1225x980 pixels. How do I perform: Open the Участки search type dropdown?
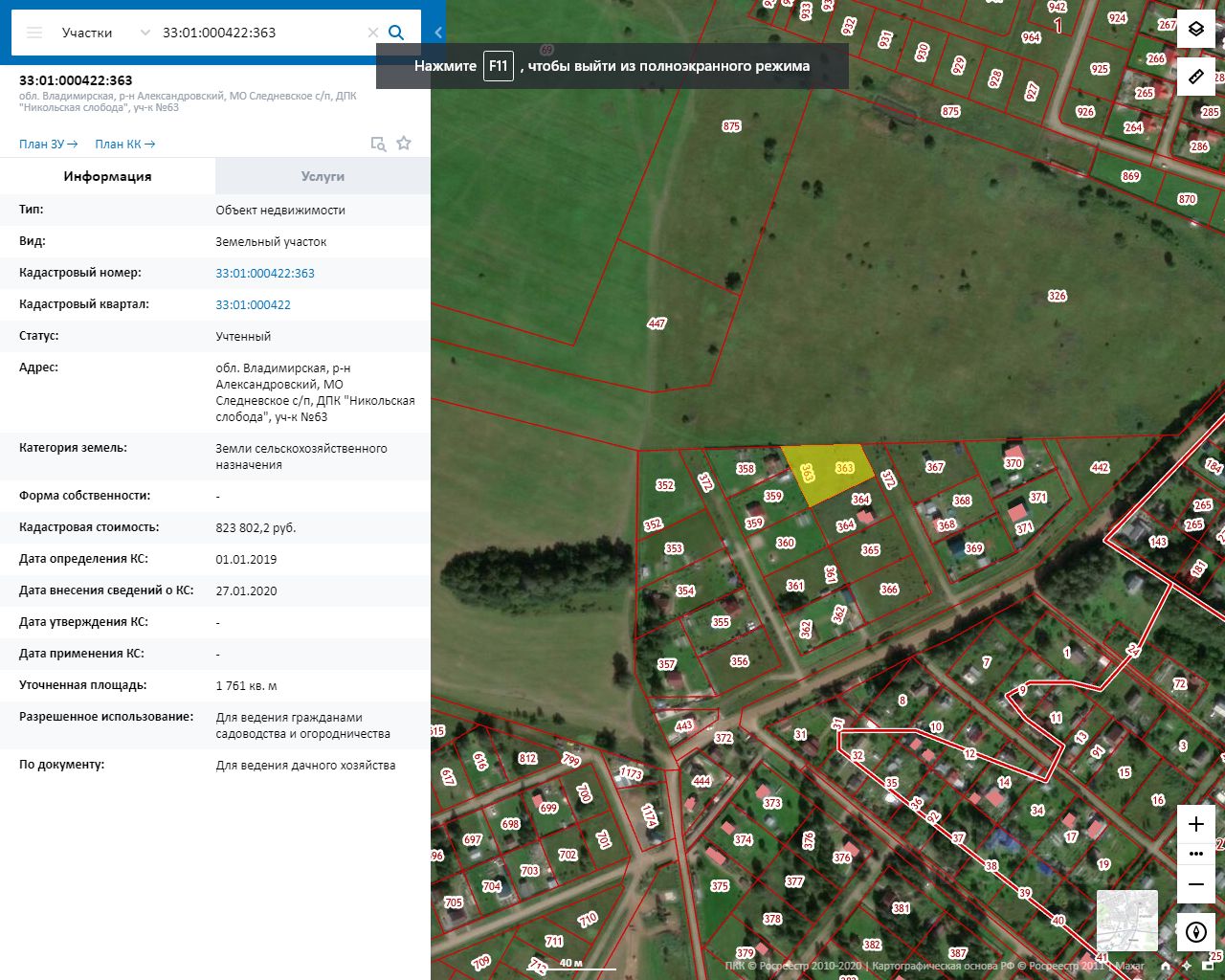coord(105,33)
